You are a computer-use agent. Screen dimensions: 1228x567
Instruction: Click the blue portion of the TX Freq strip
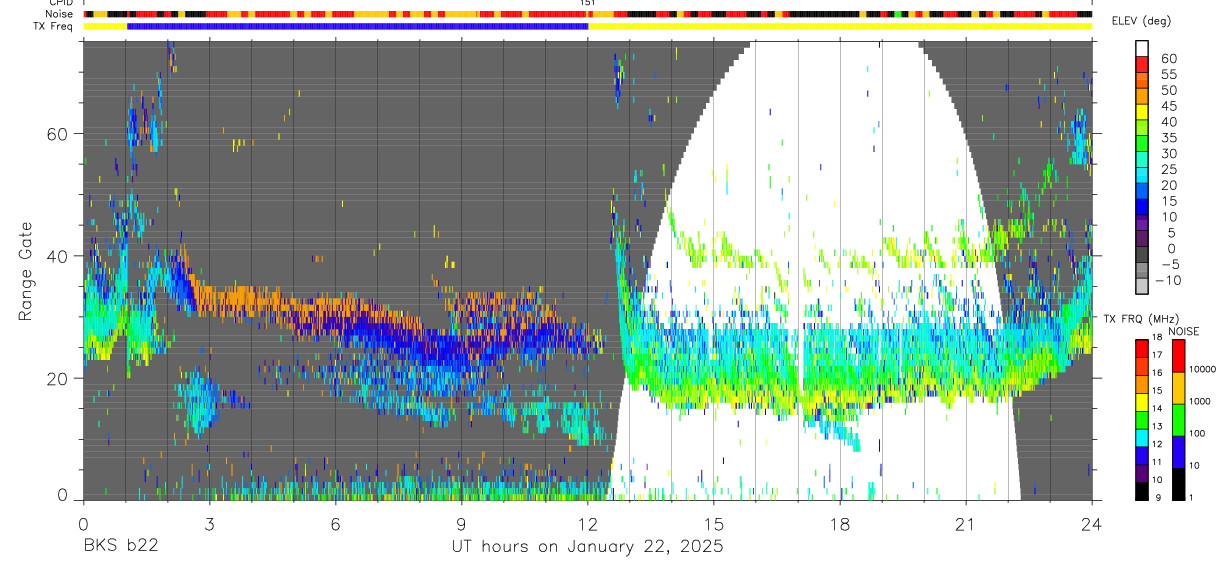357,26
